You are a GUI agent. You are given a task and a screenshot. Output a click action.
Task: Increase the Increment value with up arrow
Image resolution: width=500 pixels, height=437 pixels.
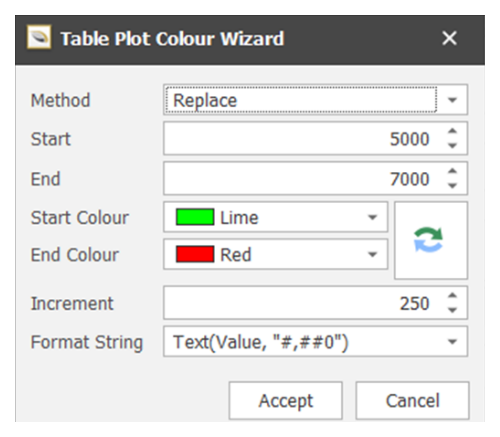click(452, 296)
